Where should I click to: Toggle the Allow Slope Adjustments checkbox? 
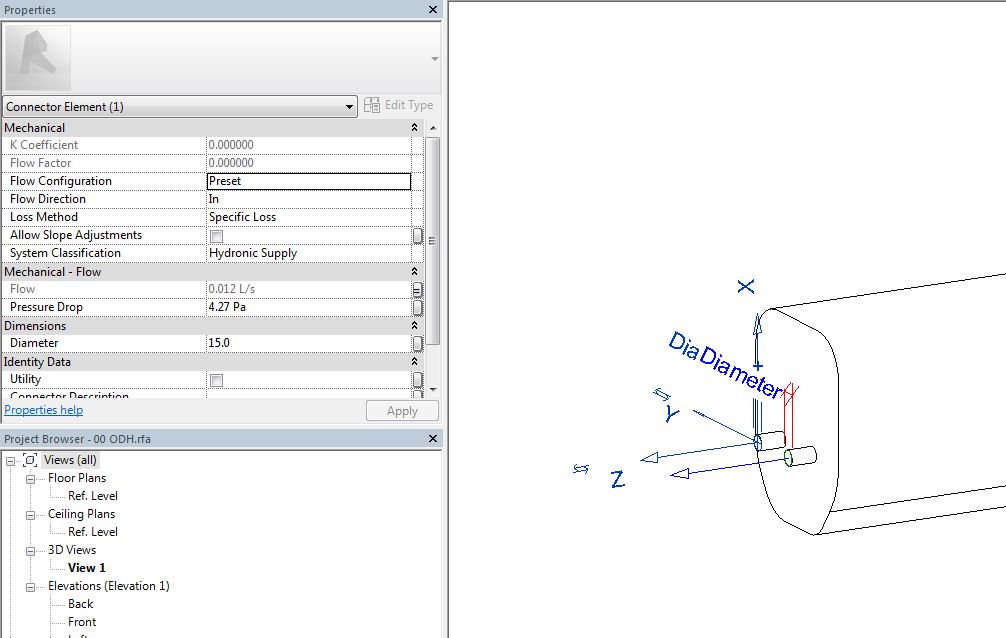click(215, 235)
